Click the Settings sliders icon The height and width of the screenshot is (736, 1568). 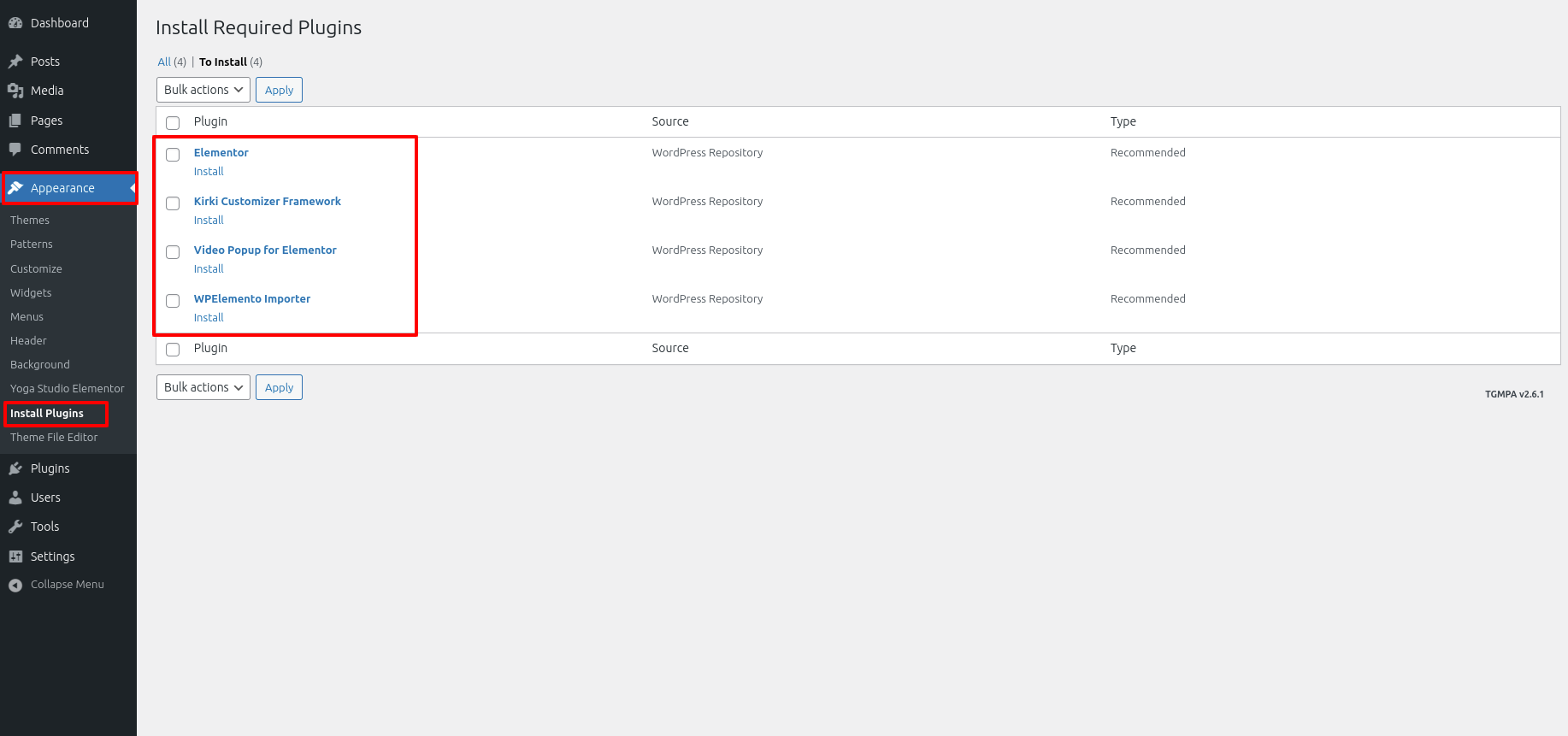click(x=15, y=556)
